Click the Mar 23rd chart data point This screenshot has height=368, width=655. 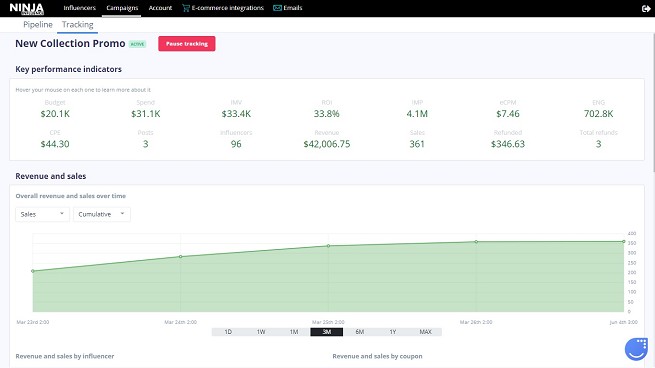tap(33, 271)
